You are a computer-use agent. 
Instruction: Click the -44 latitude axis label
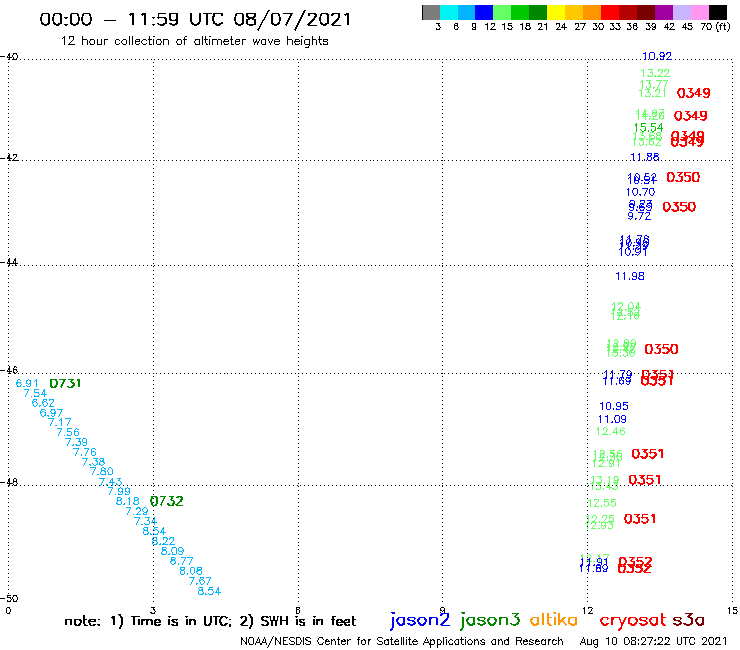pyautogui.click(x=9, y=262)
